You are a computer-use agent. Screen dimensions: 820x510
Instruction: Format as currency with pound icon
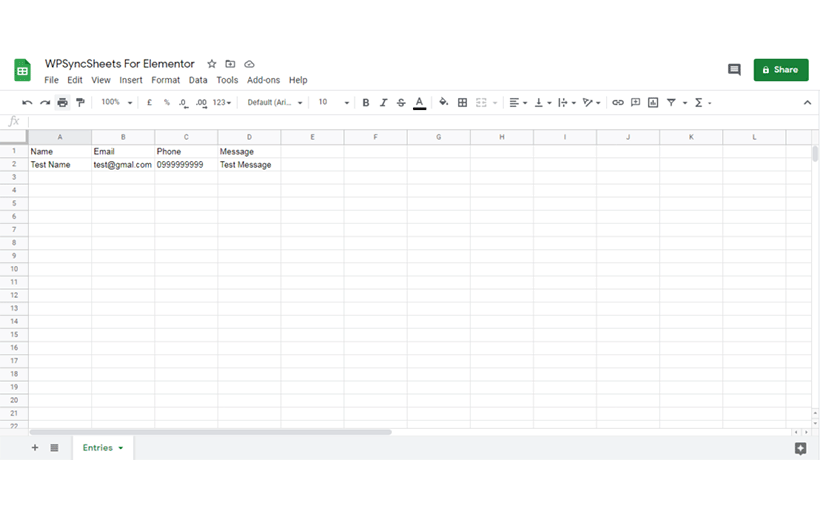point(150,103)
